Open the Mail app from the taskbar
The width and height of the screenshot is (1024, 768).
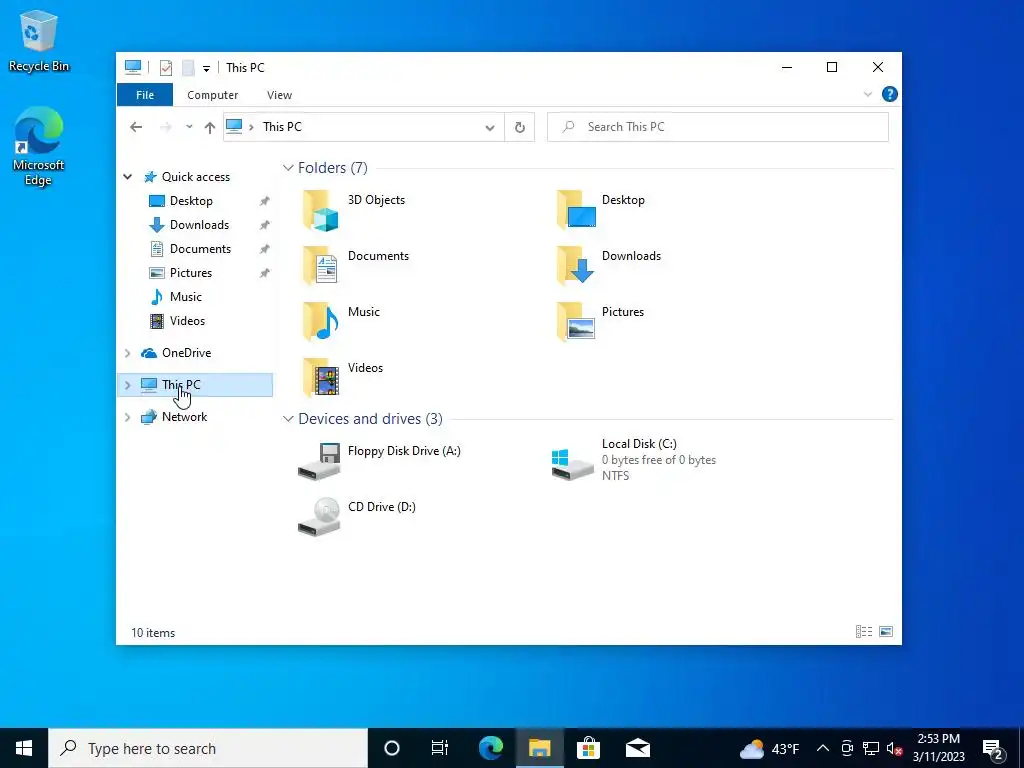tap(637, 748)
